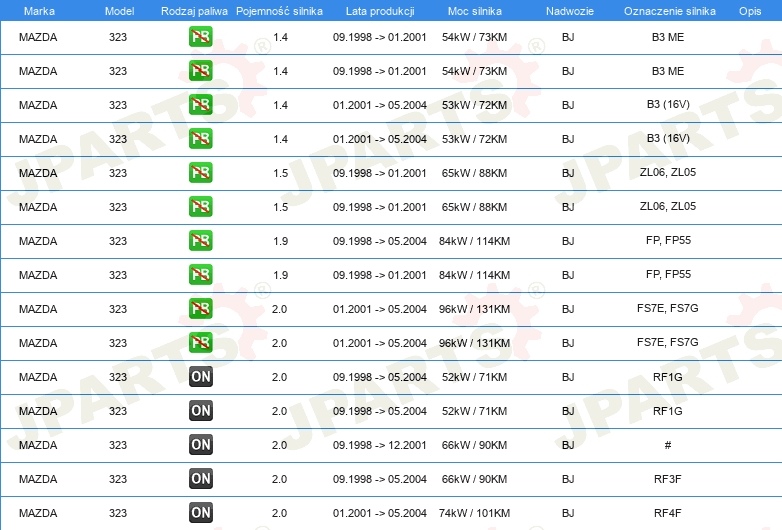Click MAZDA in the RF3F engine row
Image resolution: width=782 pixels, height=530 pixels.
coord(38,479)
